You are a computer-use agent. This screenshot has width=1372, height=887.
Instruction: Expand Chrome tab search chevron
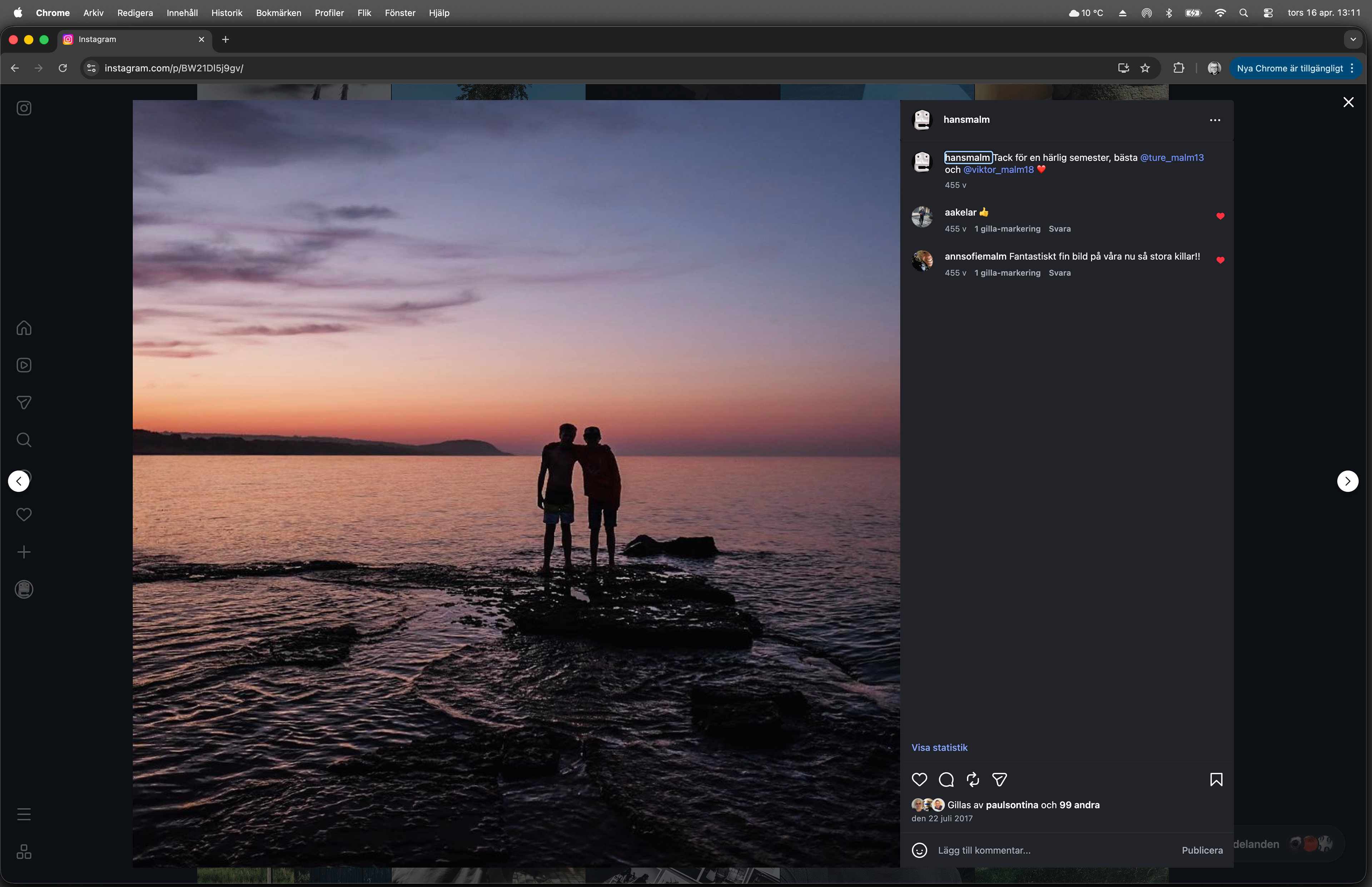click(1353, 39)
